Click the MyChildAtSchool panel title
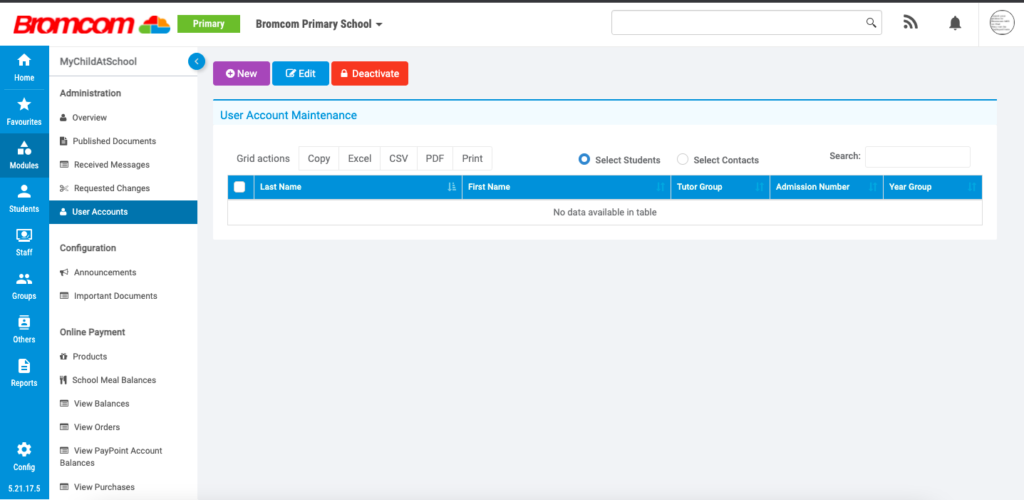This screenshot has height=500, width=1024. coord(98,61)
